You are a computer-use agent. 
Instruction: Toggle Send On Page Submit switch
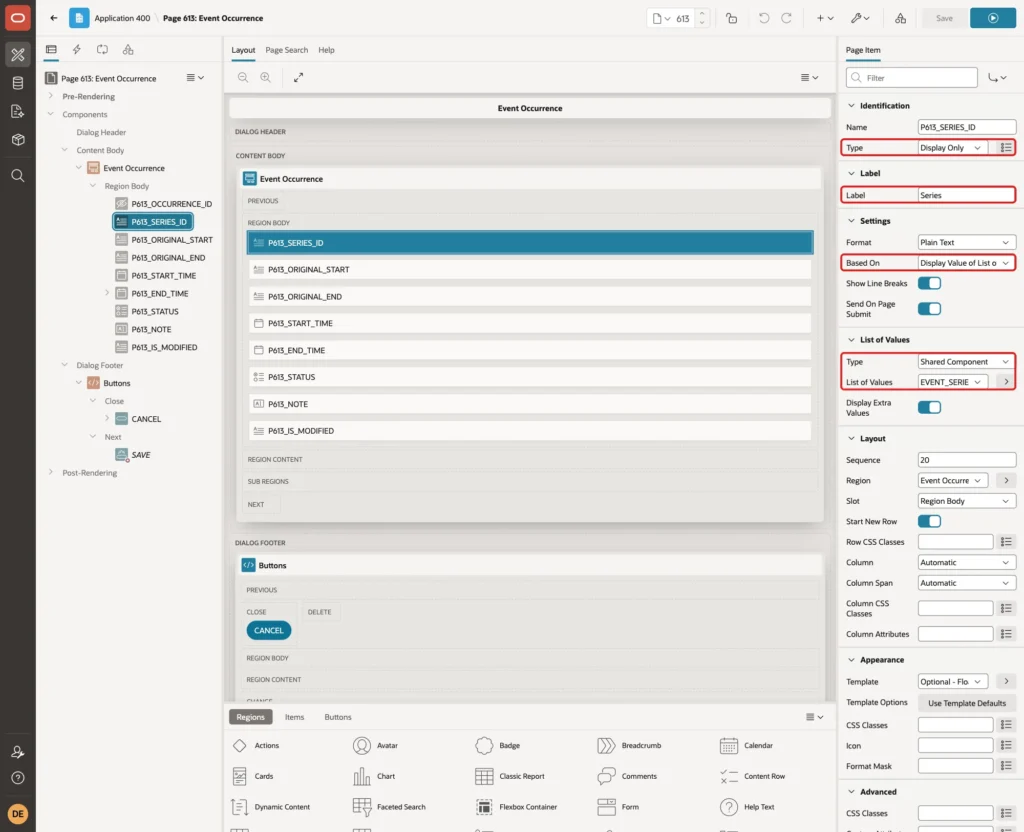(929, 309)
